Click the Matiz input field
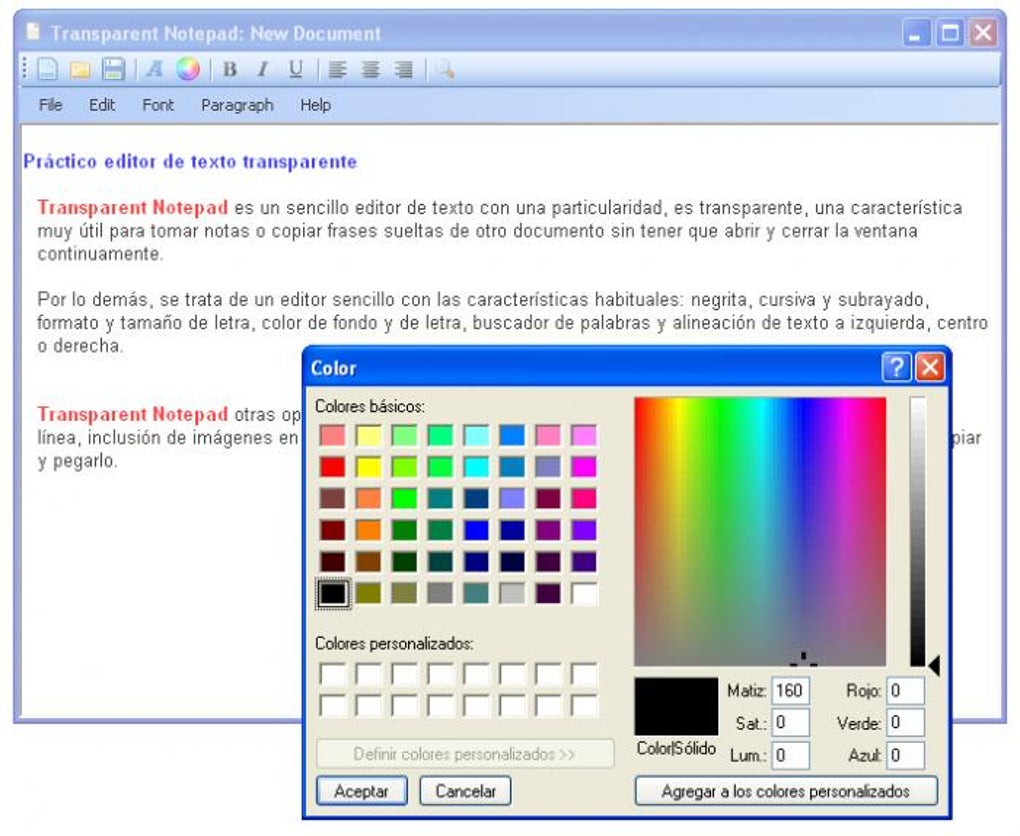1020x836 pixels. coord(790,690)
